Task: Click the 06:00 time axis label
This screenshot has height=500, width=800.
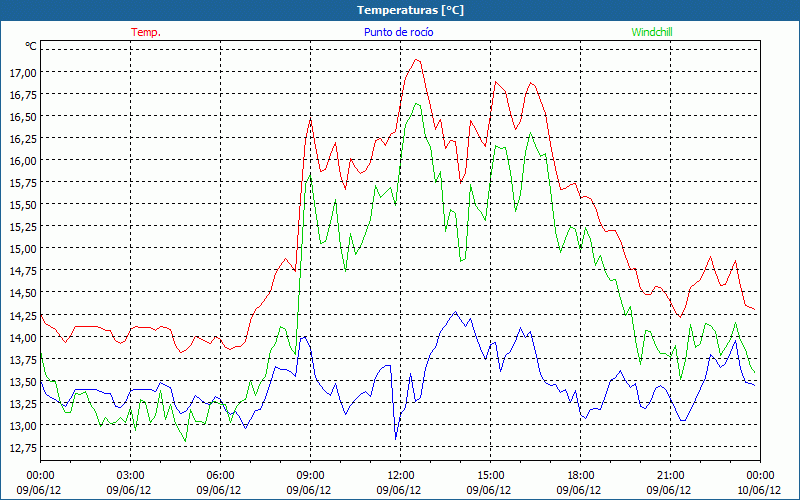Action: 220,475
